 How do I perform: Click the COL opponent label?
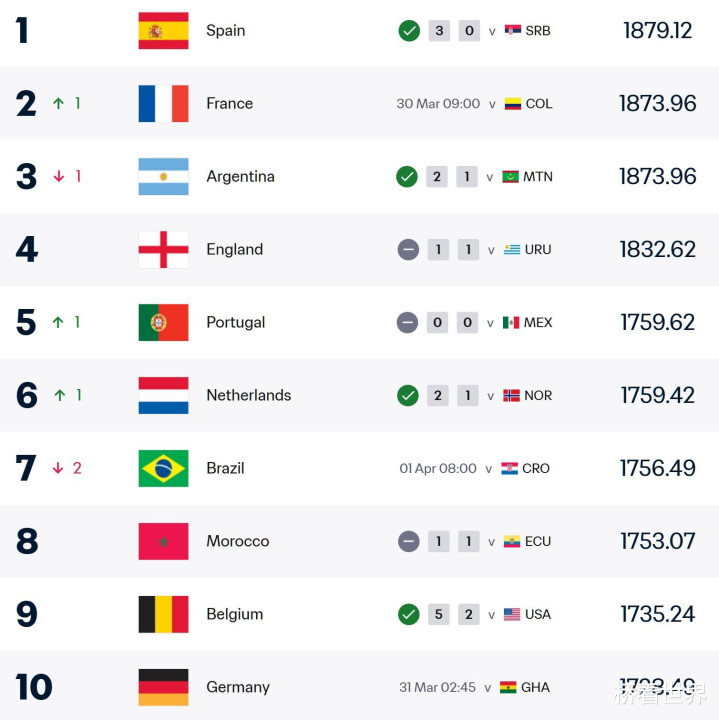click(x=539, y=104)
